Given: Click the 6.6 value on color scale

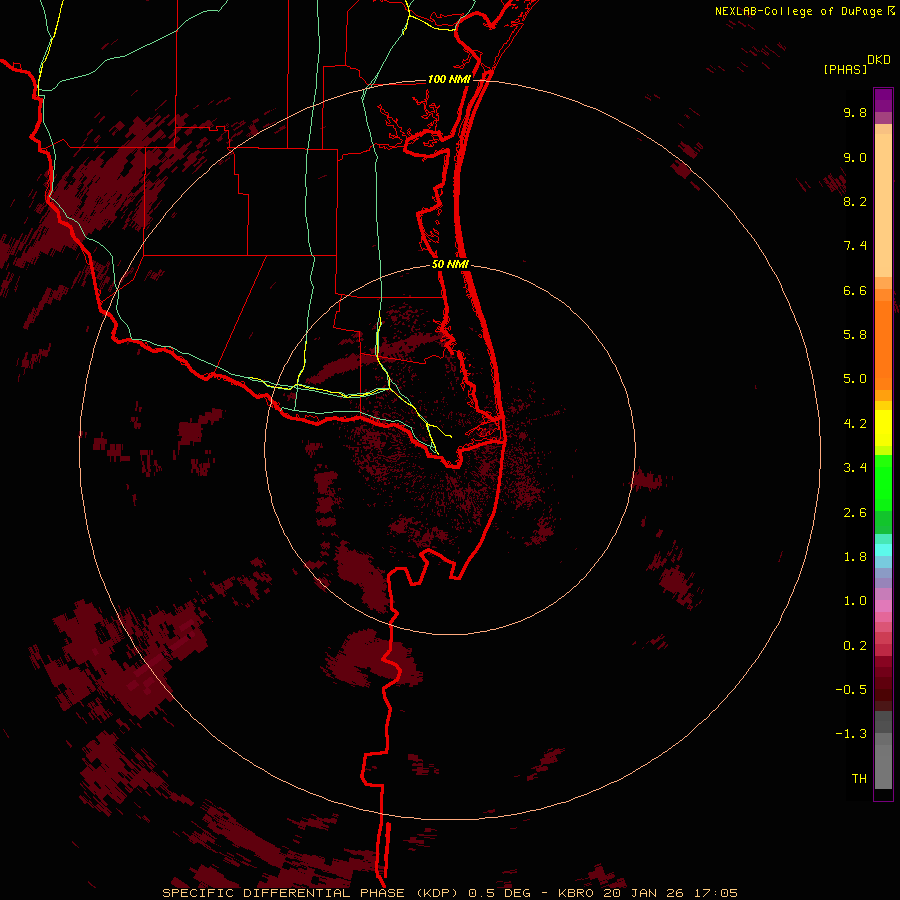Looking at the screenshot, I should 855,290.
